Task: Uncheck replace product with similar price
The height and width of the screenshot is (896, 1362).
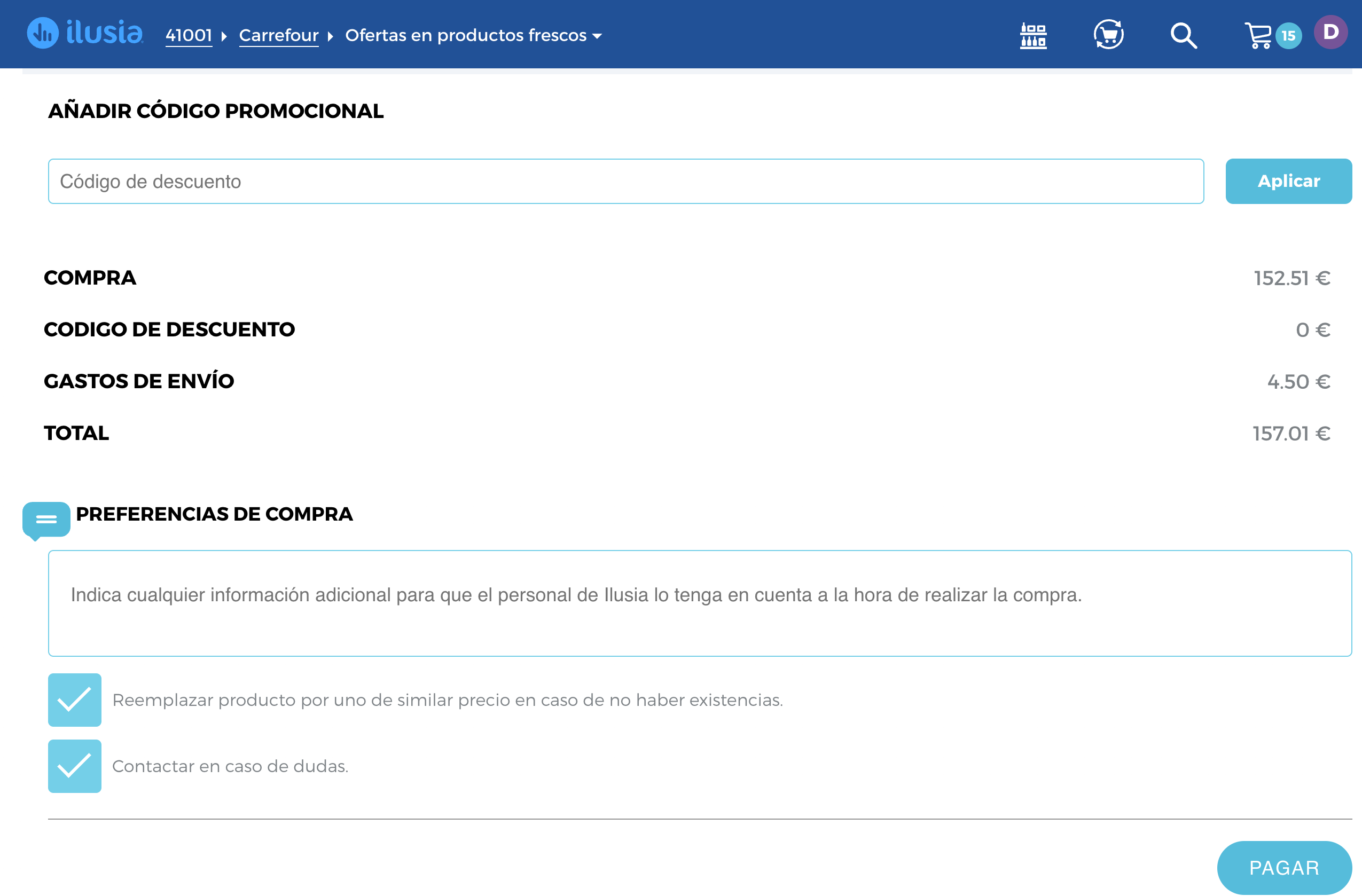Action: [74, 699]
